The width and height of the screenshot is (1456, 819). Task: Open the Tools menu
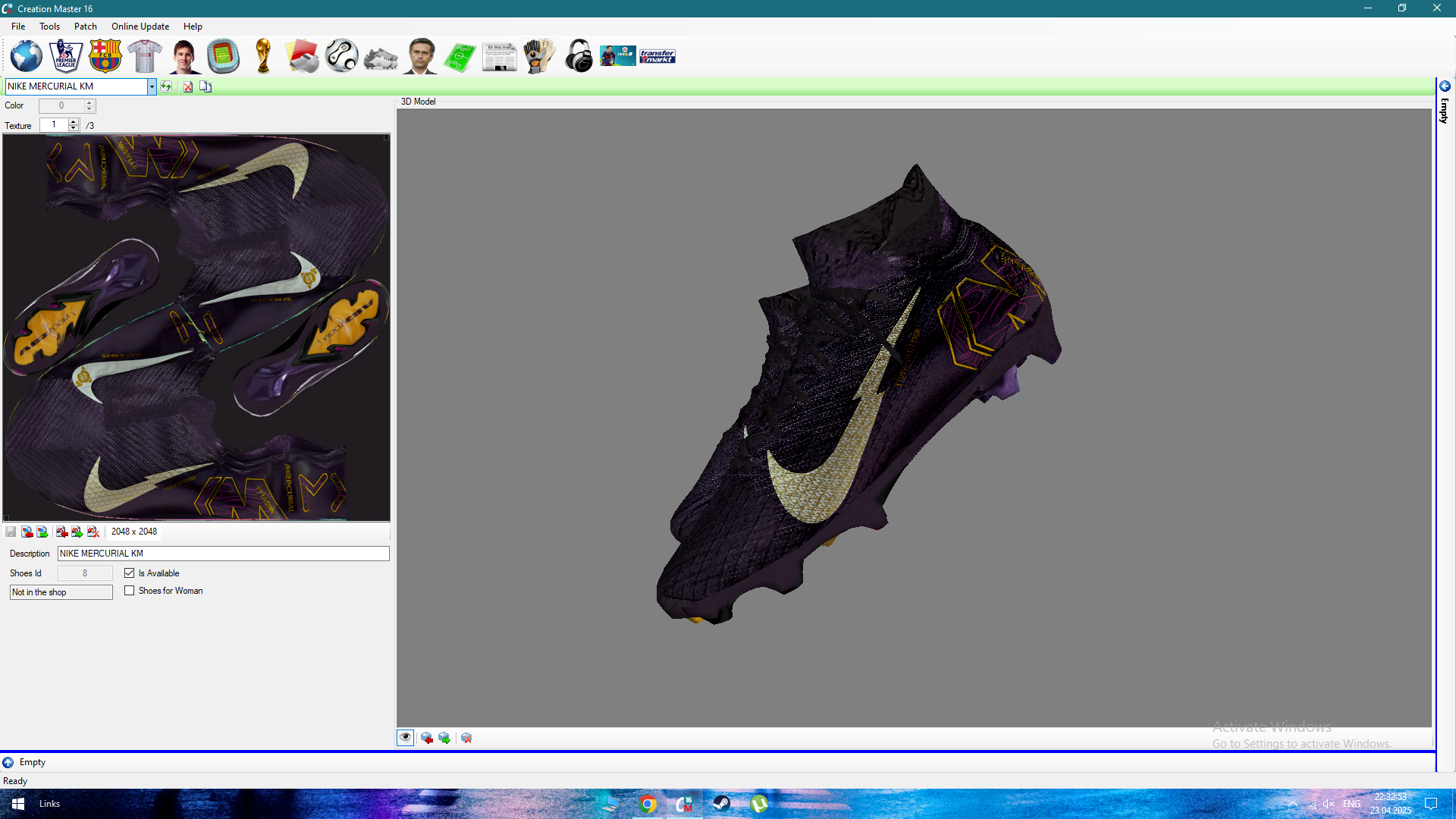(x=49, y=27)
